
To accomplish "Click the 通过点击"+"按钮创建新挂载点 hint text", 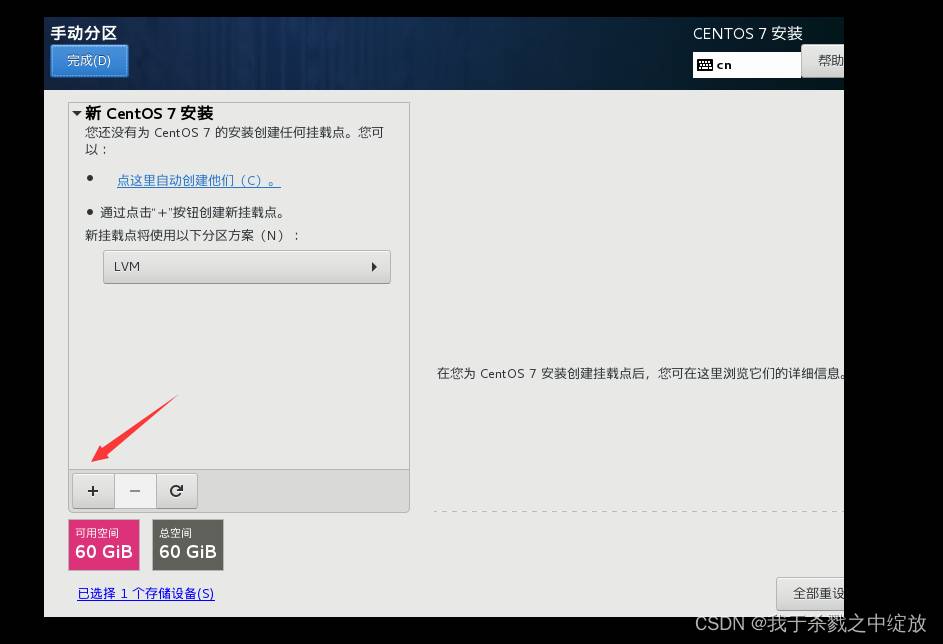I will (x=192, y=213).
